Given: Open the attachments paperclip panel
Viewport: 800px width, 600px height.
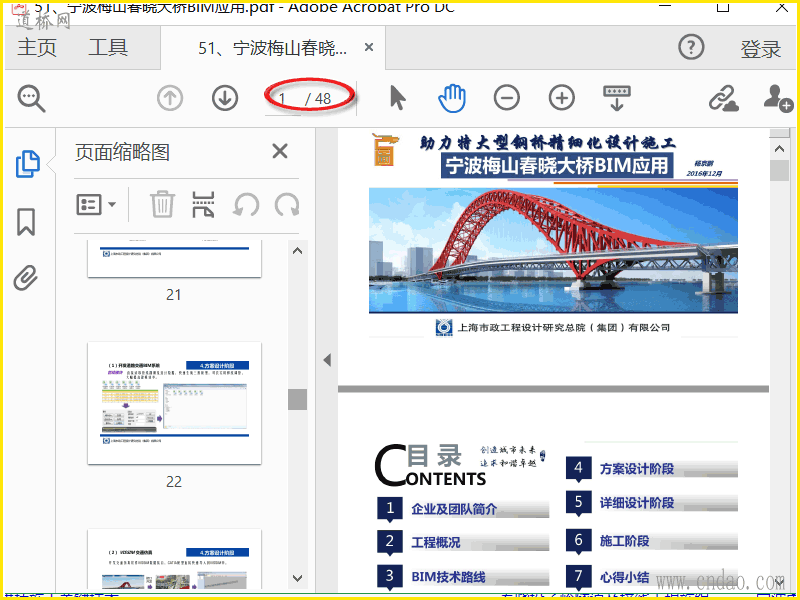Looking at the screenshot, I should click(26, 278).
